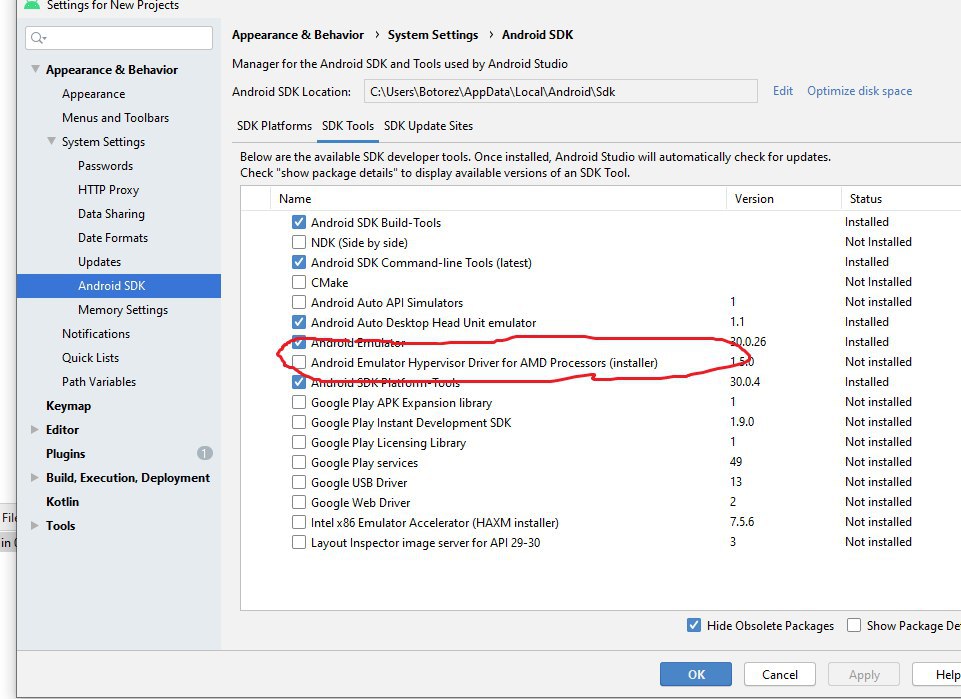The height and width of the screenshot is (699, 961).
Task: Select Android SDK in settings tree
Action: coord(119,285)
